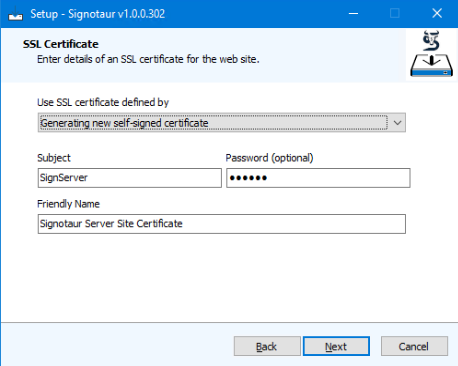
Task: Open the SSL certificate source dropdown
Action: tap(222, 123)
